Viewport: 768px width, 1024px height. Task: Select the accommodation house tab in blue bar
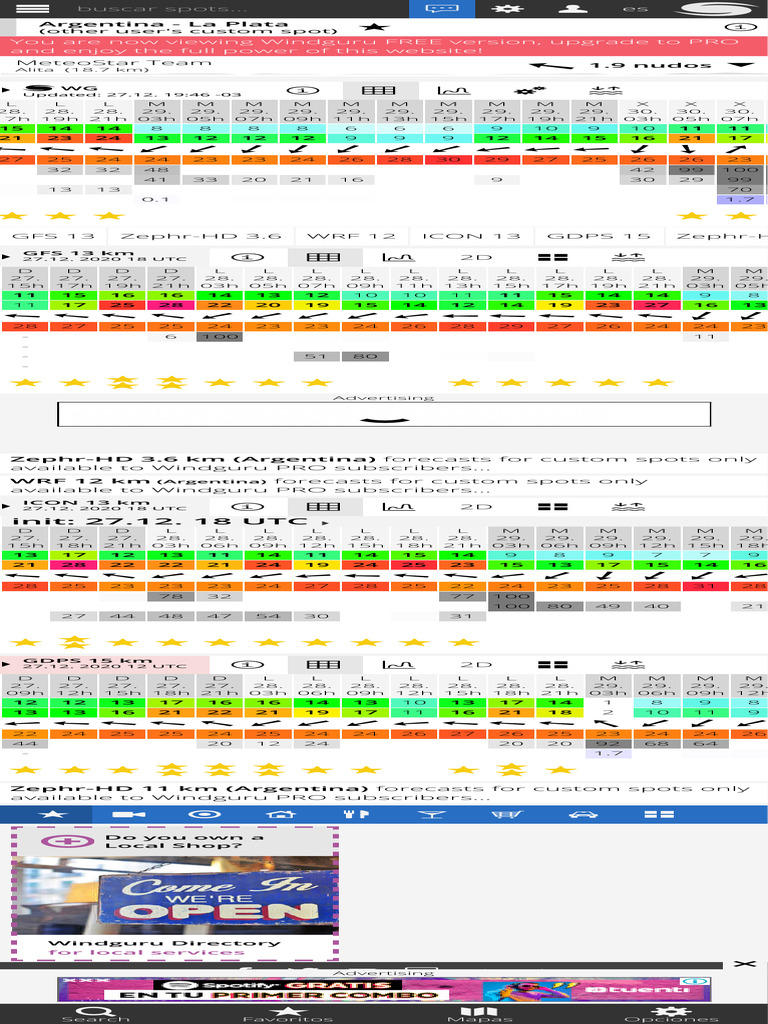click(x=281, y=814)
